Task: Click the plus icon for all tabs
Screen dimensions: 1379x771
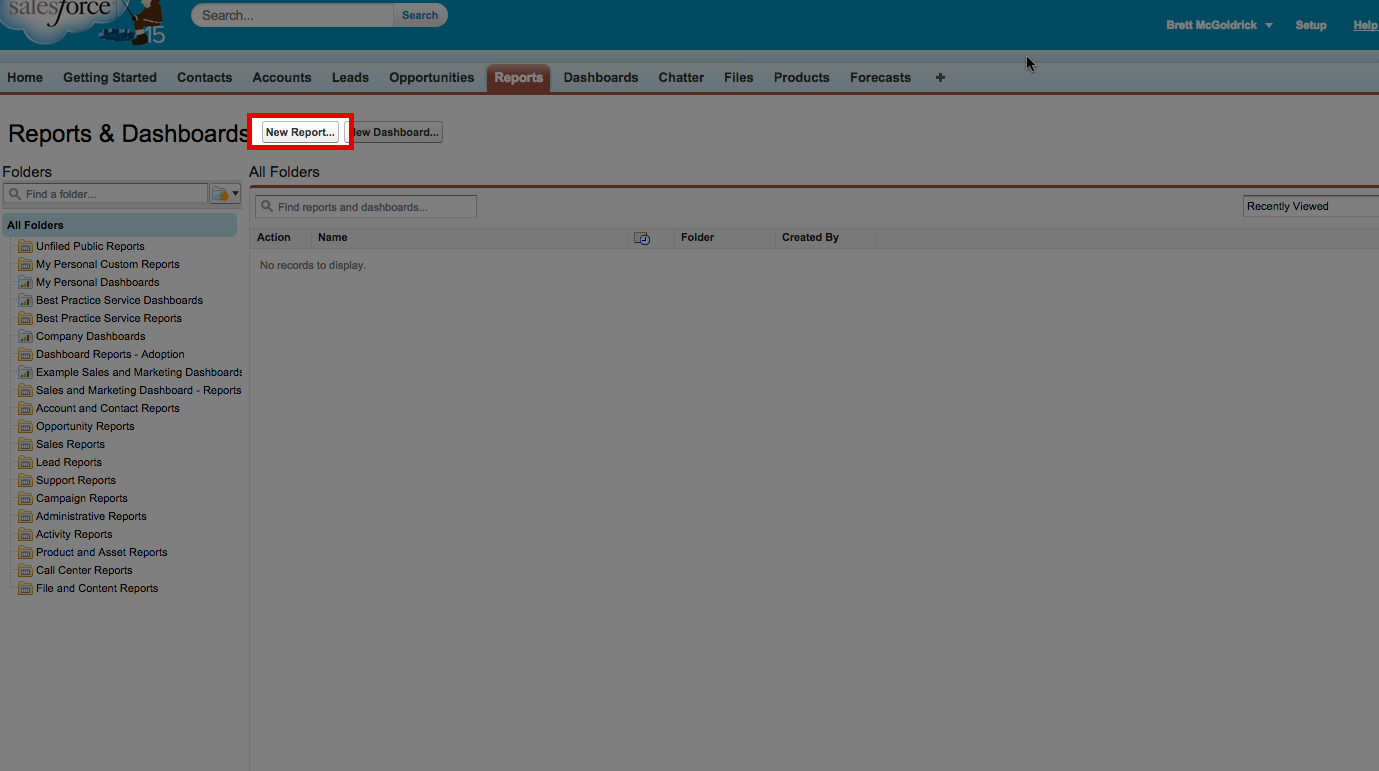Action: coord(940,77)
